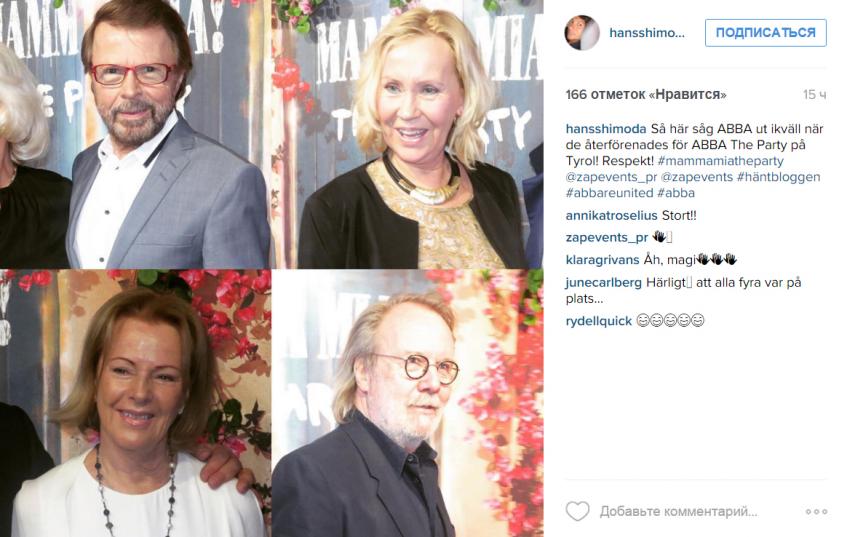This screenshot has height=537, width=847.
Task: Open the hansshimoda profile avatar
Action: pyautogui.click(x=582, y=32)
